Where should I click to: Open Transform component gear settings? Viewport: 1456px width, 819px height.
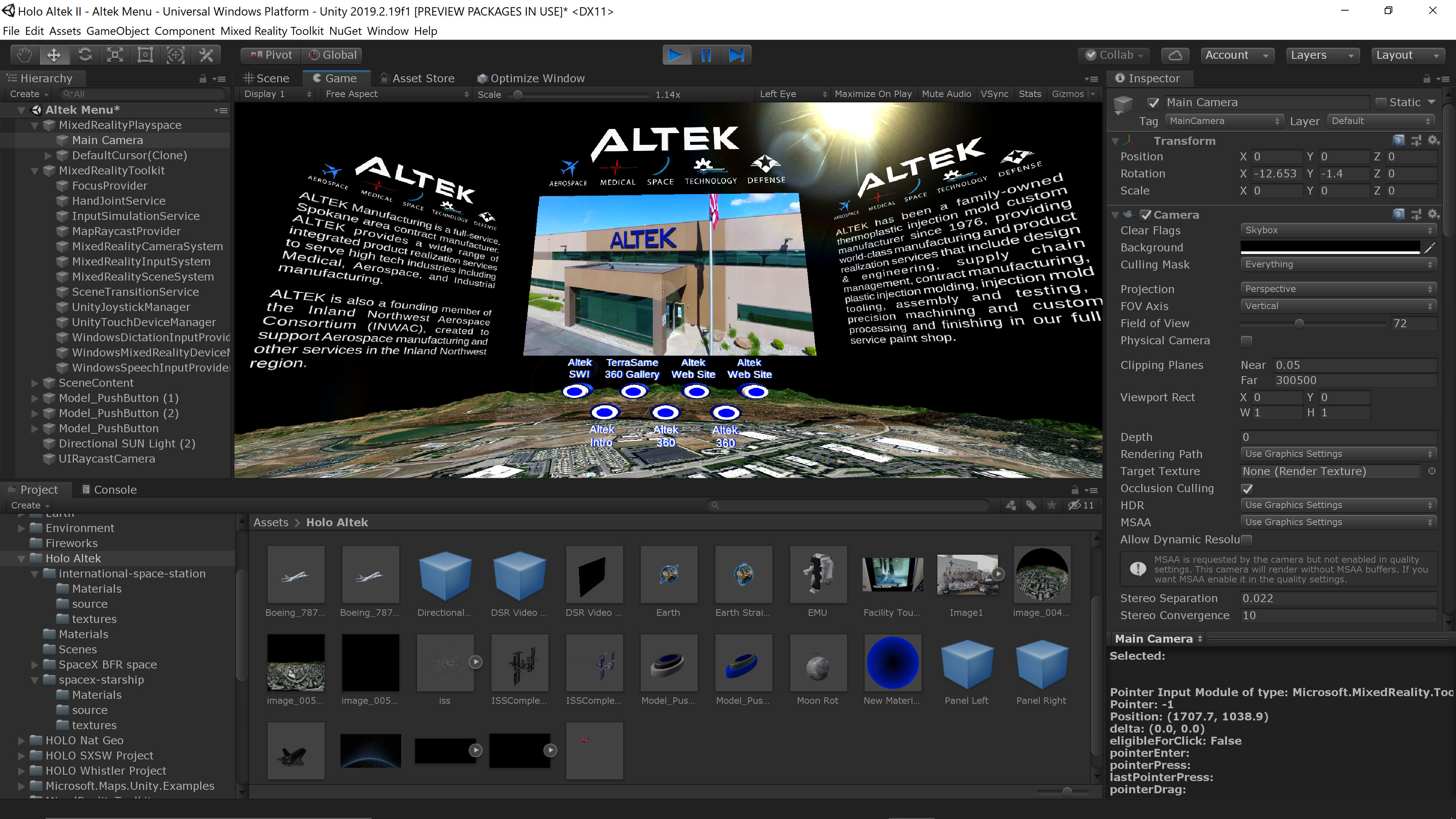(x=1433, y=140)
